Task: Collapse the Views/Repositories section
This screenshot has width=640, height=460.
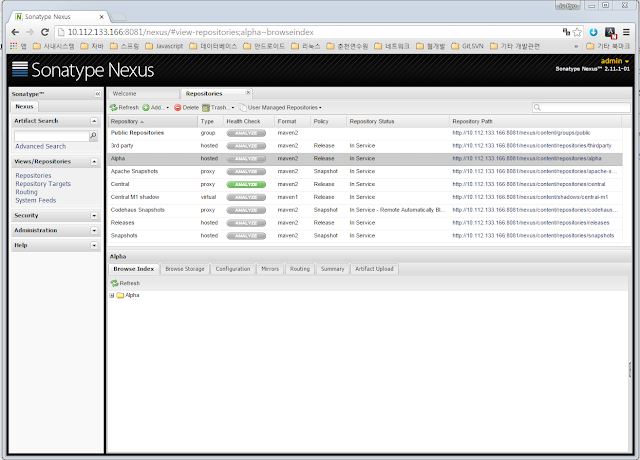Action: pyautogui.click(x=94, y=162)
